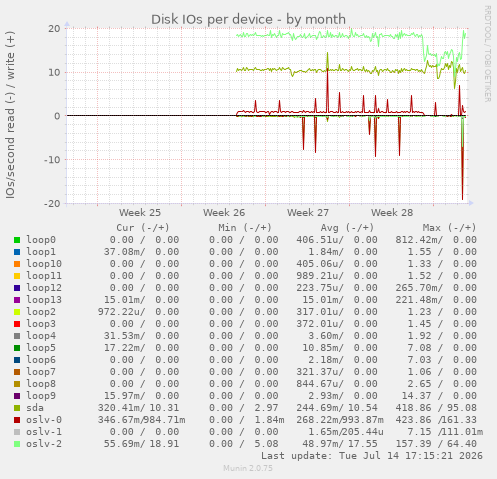Click the loop5 dark green swatch
This screenshot has width=497, height=479.
pyautogui.click(x=17, y=348)
